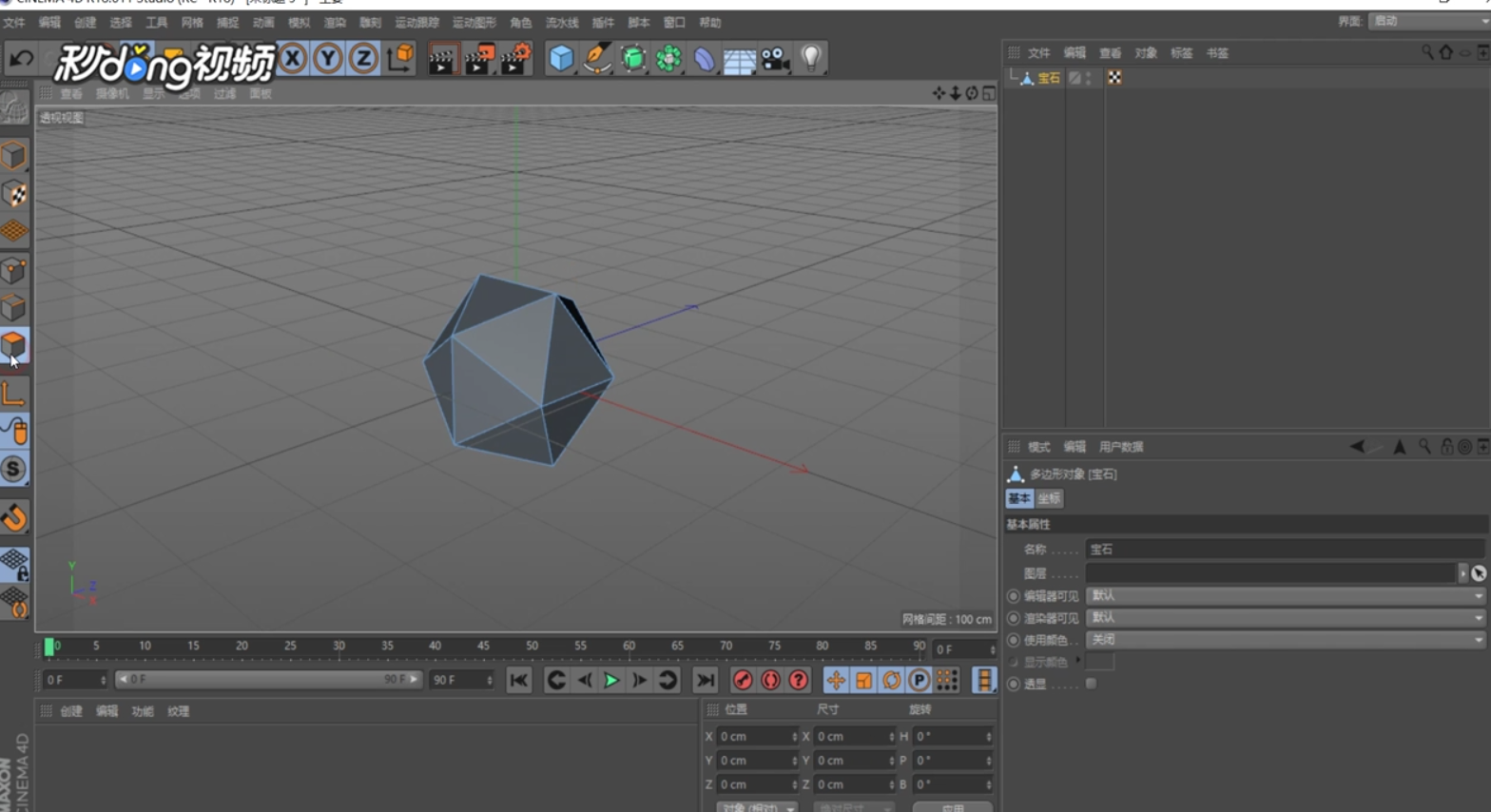Image resolution: width=1491 pixels, height=812 pixels.
Task: Toggle position keyframe recording icon
Action: [x=835, y=680]
